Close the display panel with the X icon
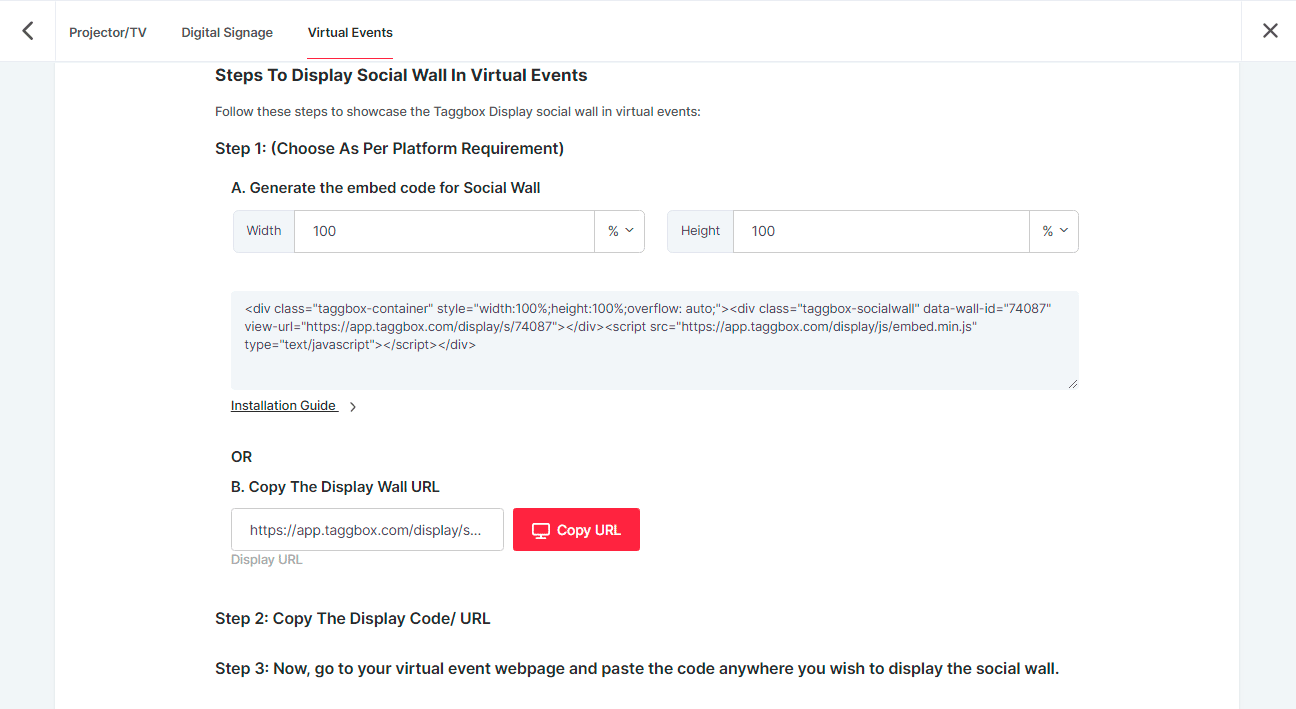This screenshot has width=1296, height=709. [x=1270, y=31]
